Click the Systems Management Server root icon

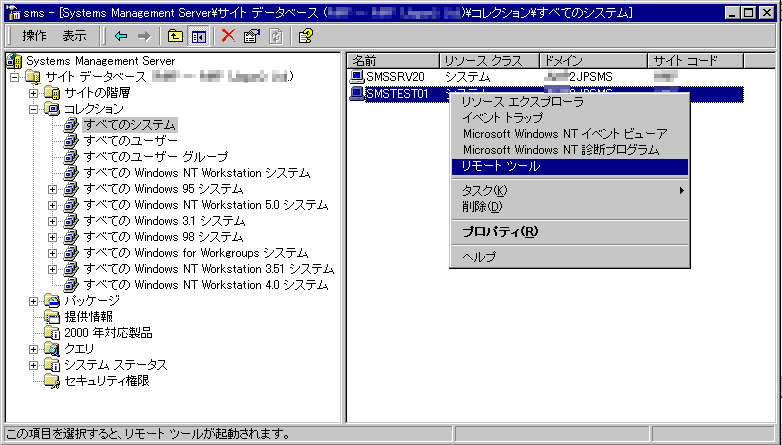coord(15,61)
